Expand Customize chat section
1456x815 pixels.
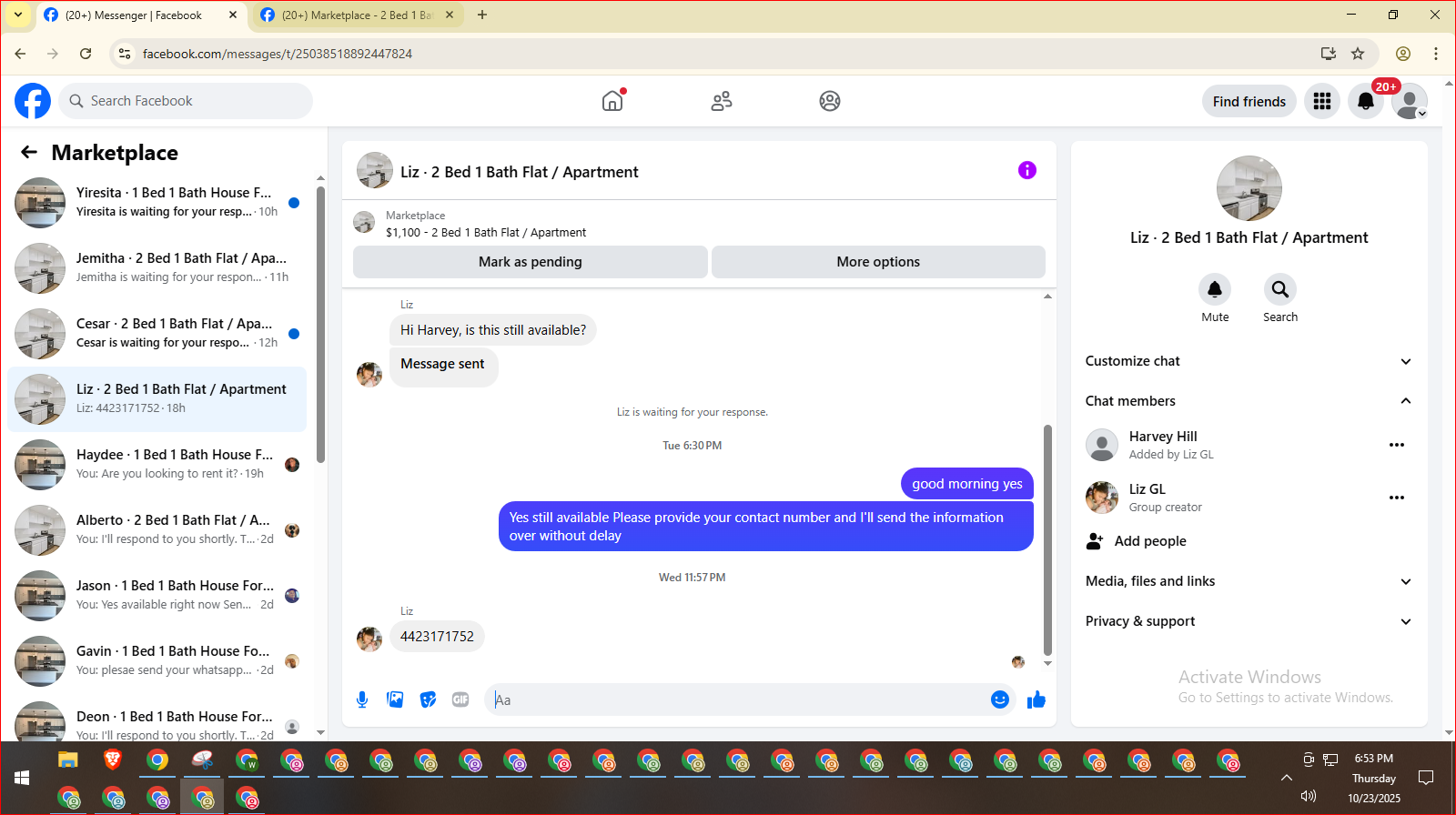pos(1248,361)
